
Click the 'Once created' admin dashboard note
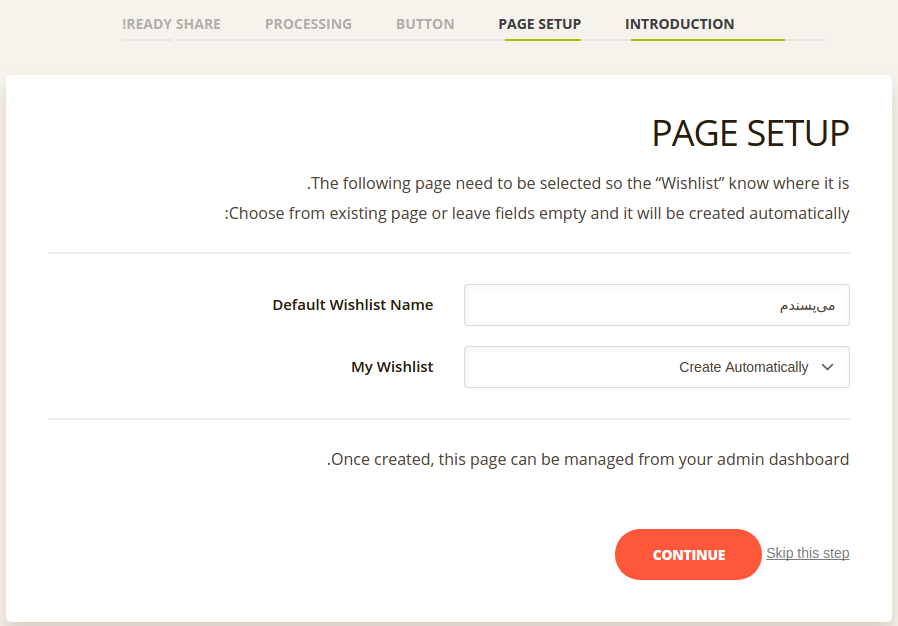[x=588, y=459]
